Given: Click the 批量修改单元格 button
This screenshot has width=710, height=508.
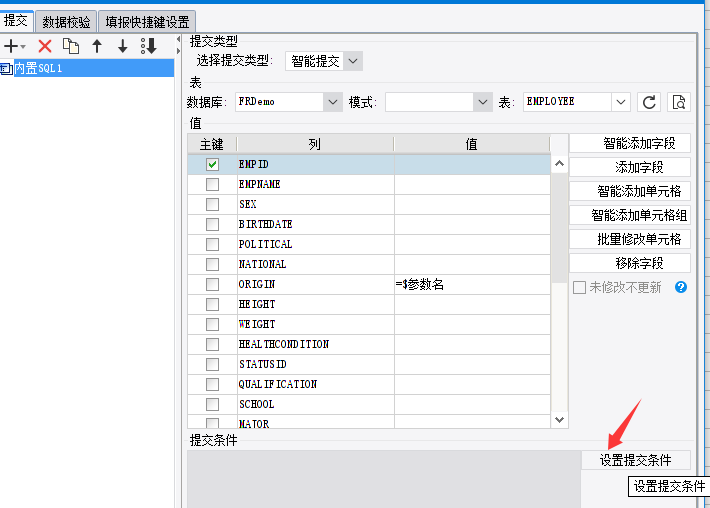Looking at the screenshot, I should click(630, 239).
